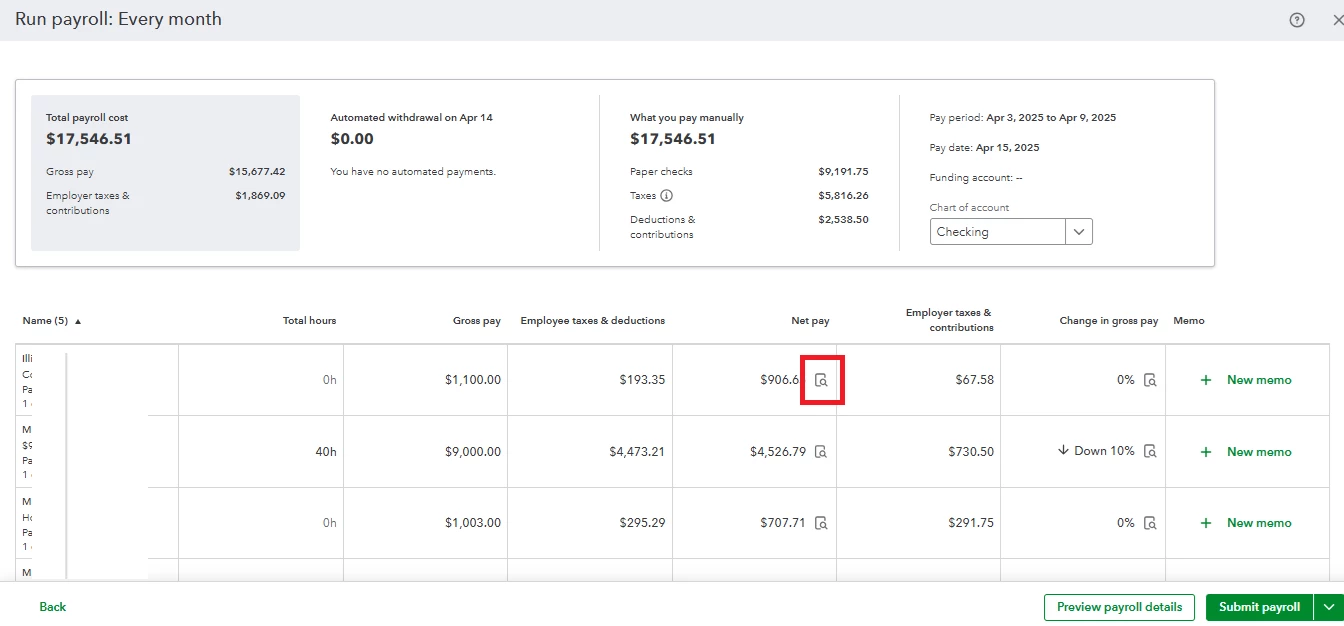Click employee taxes $193.35 cell

click(x=642, y=380)
